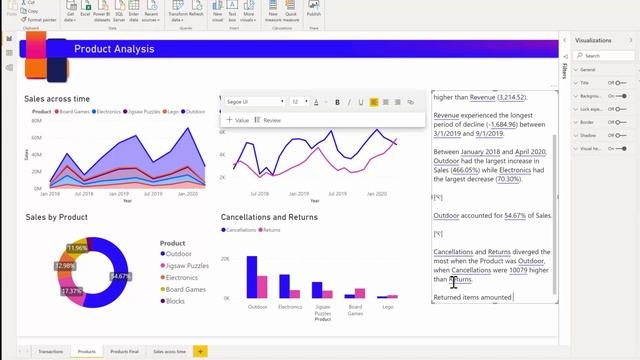Switch to Report view in left sidebar
Screen dimensions: 640x360
point(9,39)
